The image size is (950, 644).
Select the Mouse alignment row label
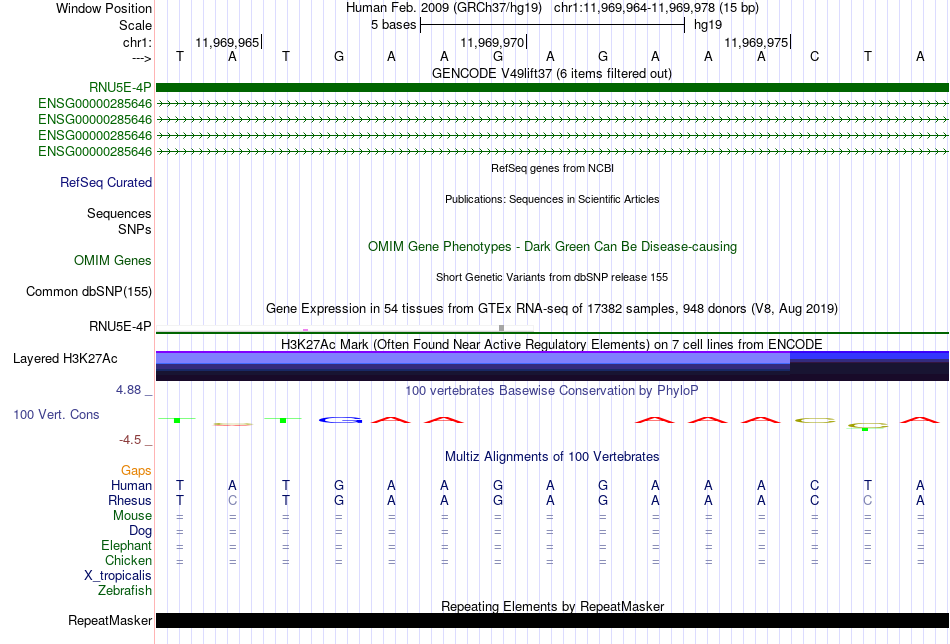tap(132, 516)
